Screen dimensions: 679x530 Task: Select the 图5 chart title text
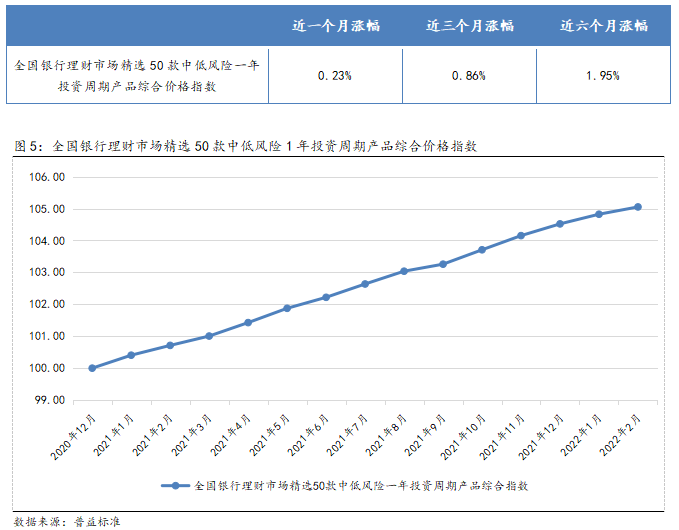click(246, 146)
